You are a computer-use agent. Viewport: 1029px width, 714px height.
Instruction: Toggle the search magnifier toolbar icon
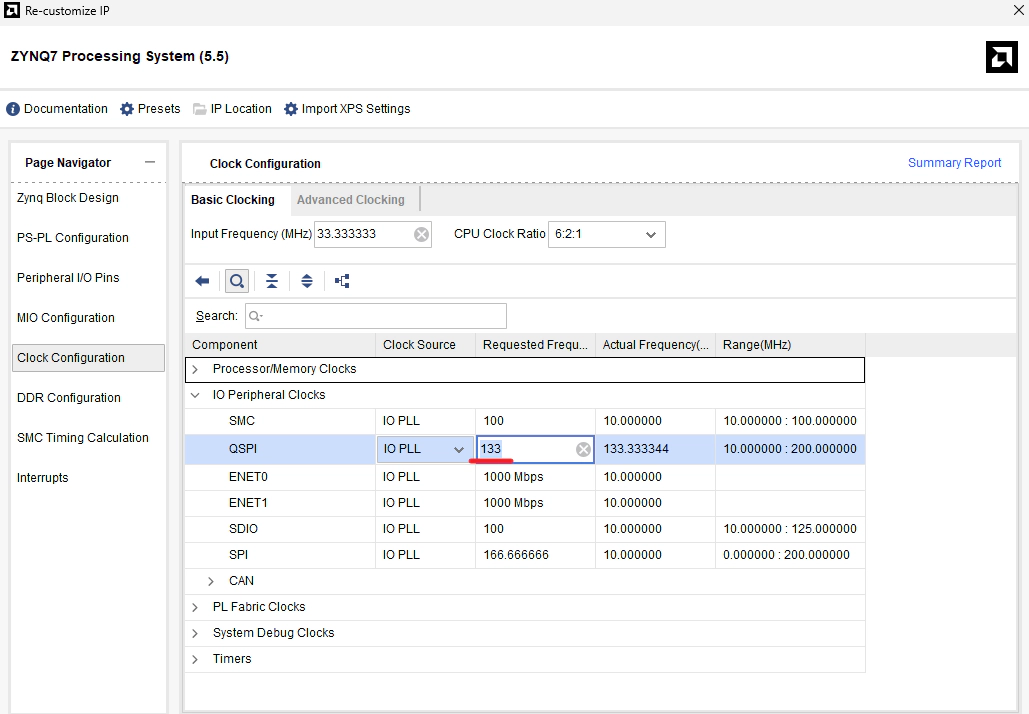point(237,281)
